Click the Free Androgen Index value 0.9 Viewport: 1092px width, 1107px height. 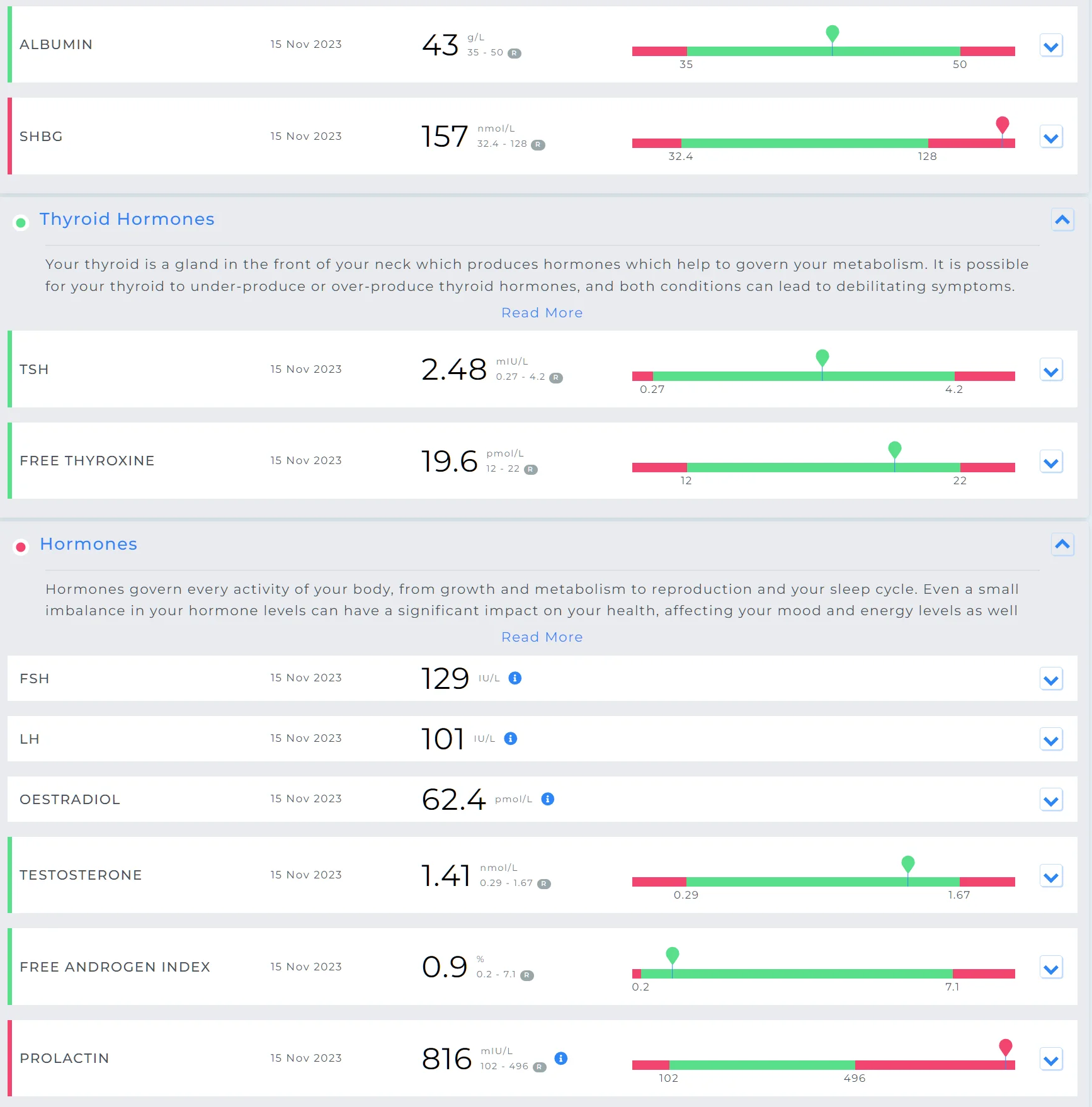(x=445, y=967)
